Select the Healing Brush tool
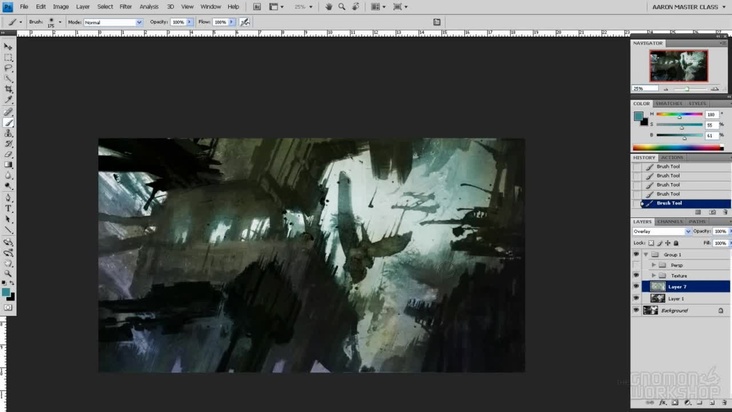 [8, 112]
